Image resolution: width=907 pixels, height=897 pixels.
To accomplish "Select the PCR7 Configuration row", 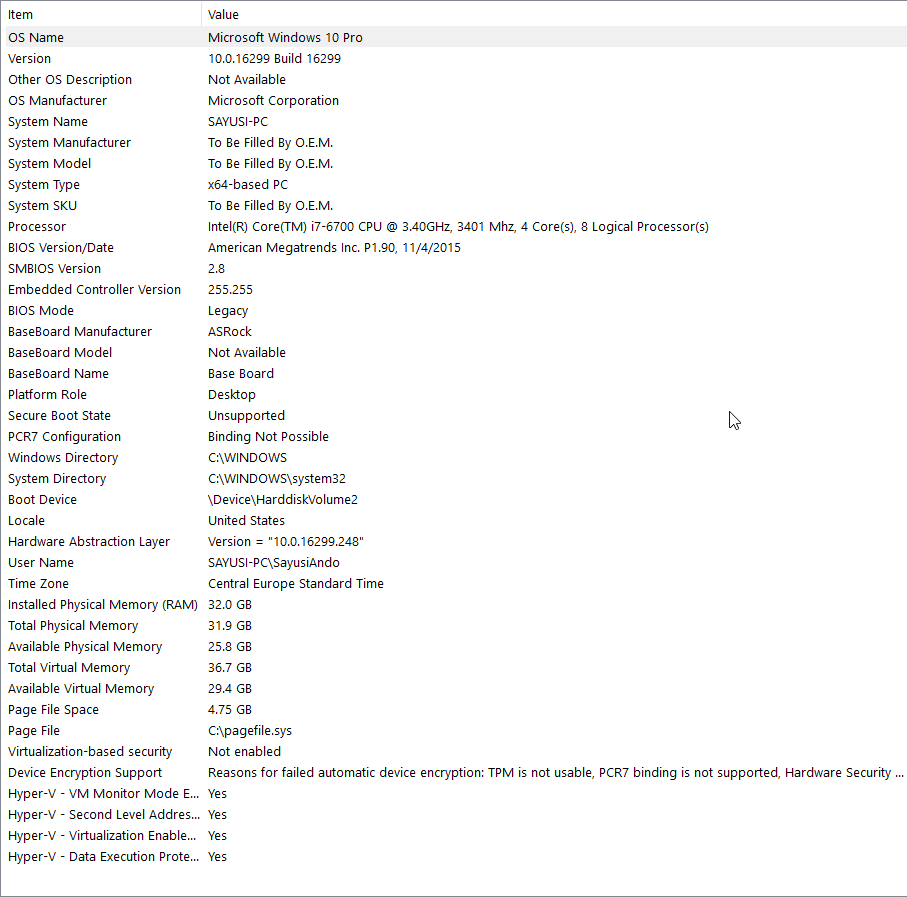I will coord(456,437).
